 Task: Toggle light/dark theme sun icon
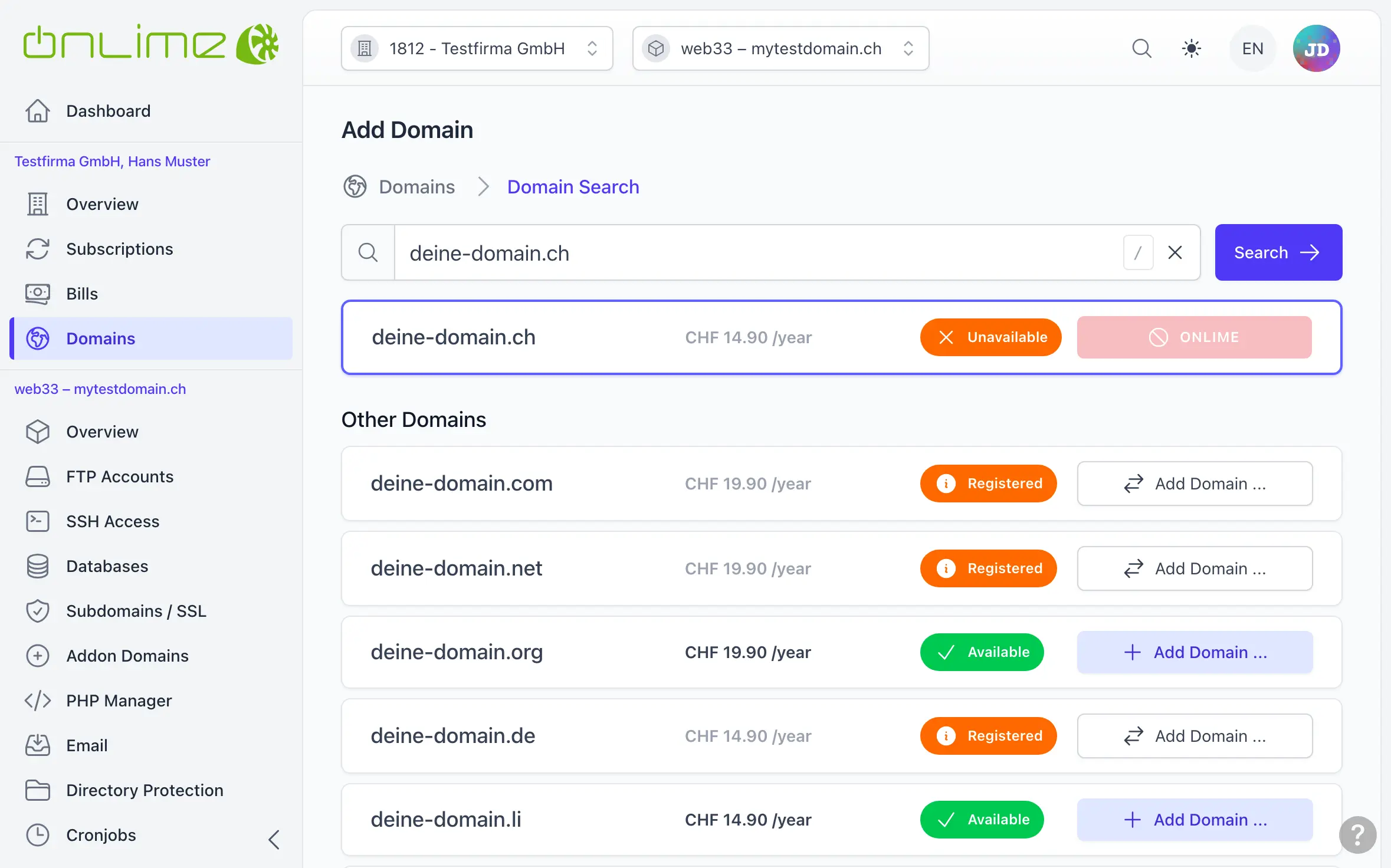[x=1191, y=48]
